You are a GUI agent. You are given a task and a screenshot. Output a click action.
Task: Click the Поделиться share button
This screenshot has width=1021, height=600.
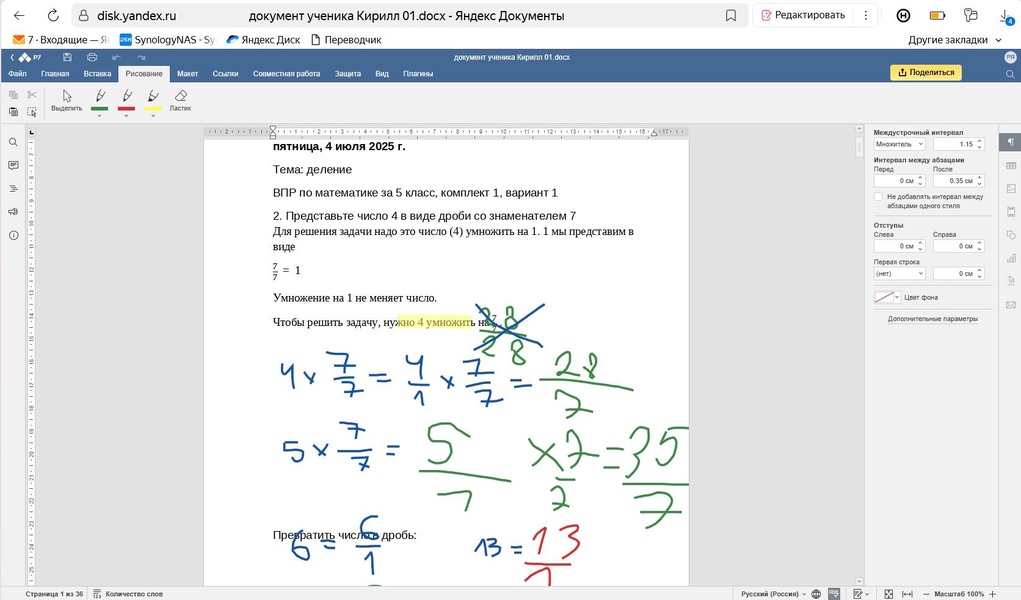(925, 73)
